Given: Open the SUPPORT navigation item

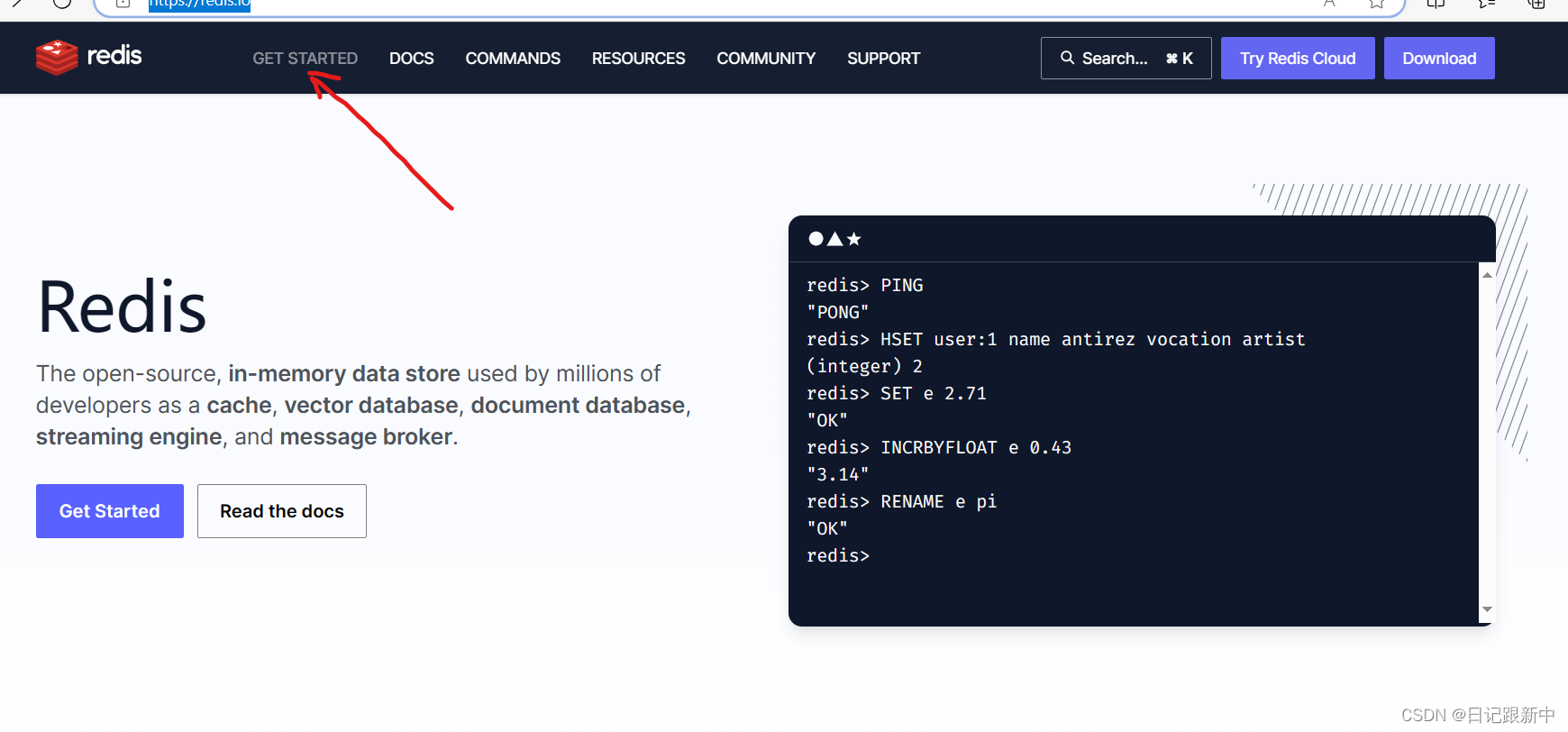Looking at the screenshot, I should 883,59.
